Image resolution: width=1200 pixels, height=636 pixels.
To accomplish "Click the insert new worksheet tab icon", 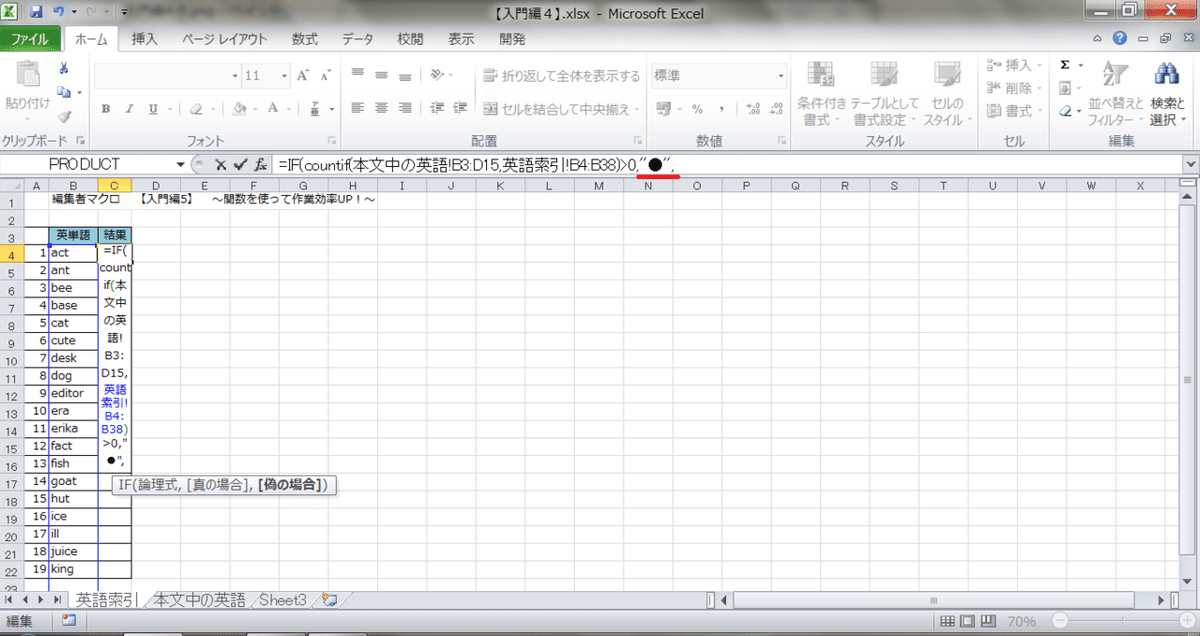I will click(x=329, y=600).
